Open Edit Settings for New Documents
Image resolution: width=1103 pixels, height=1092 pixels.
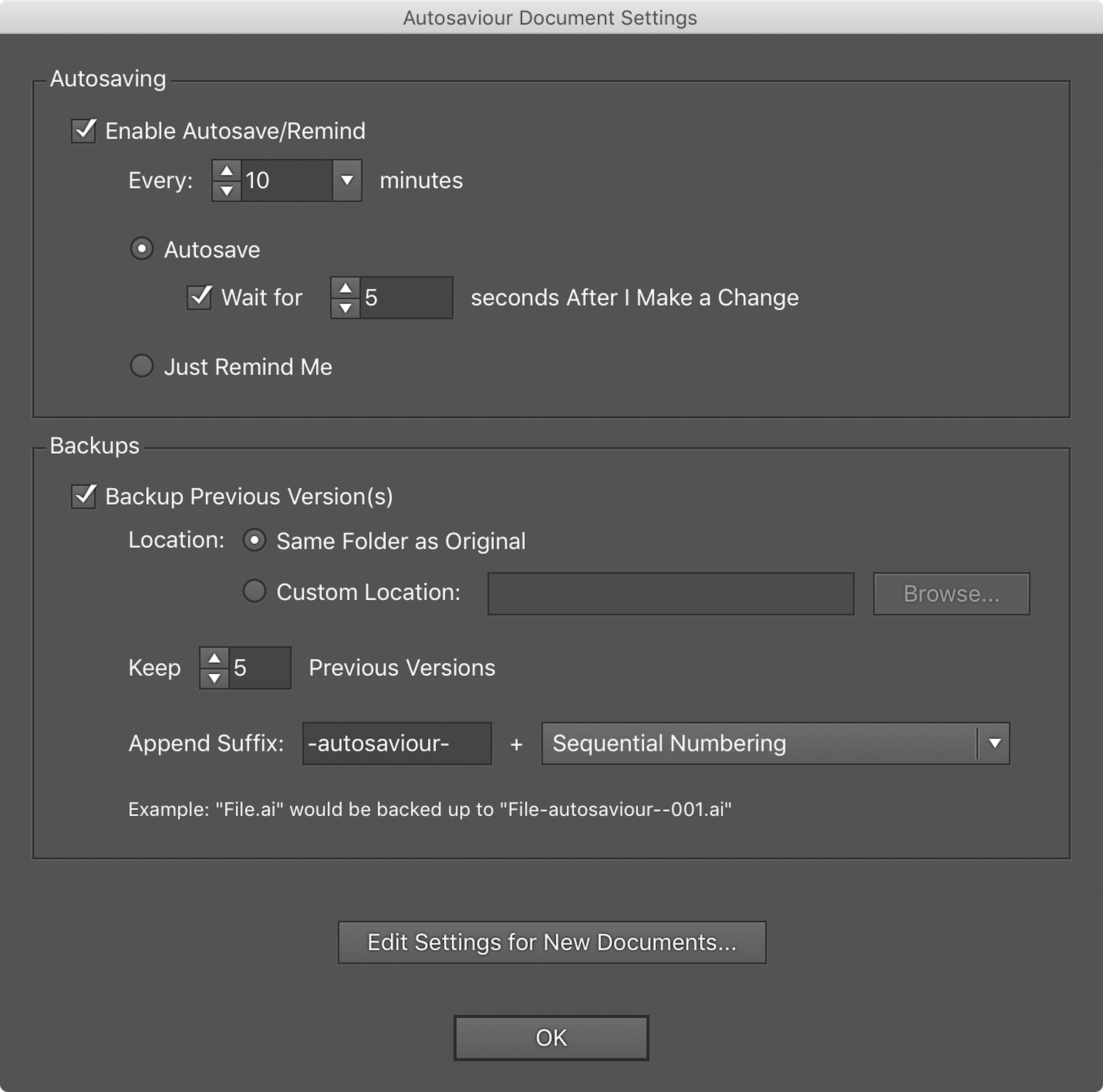click(551, 942)
